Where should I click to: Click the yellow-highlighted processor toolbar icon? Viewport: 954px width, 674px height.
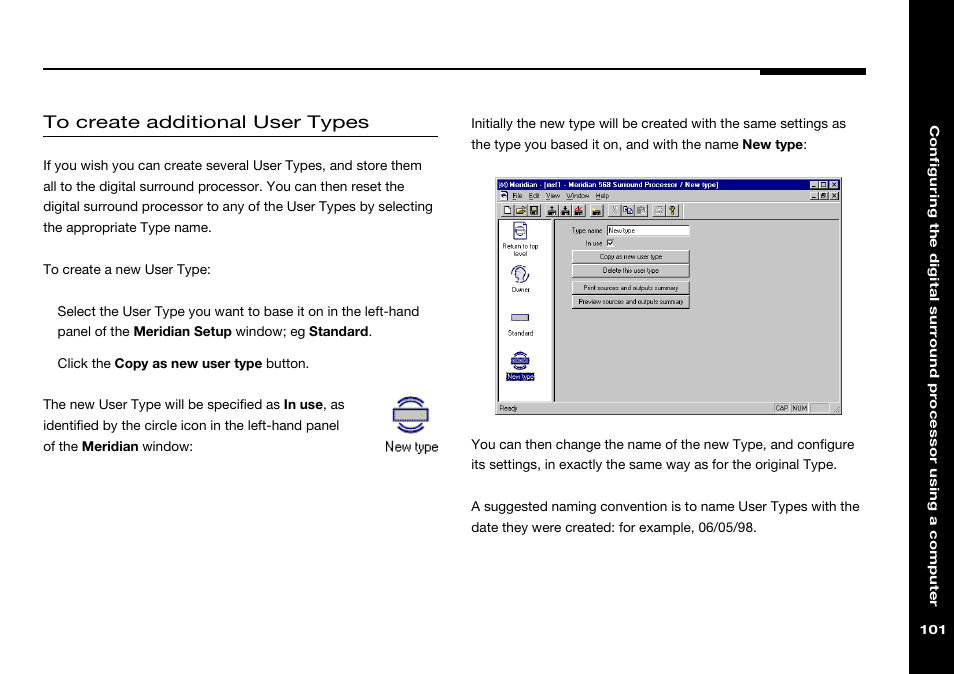(596, 210)
